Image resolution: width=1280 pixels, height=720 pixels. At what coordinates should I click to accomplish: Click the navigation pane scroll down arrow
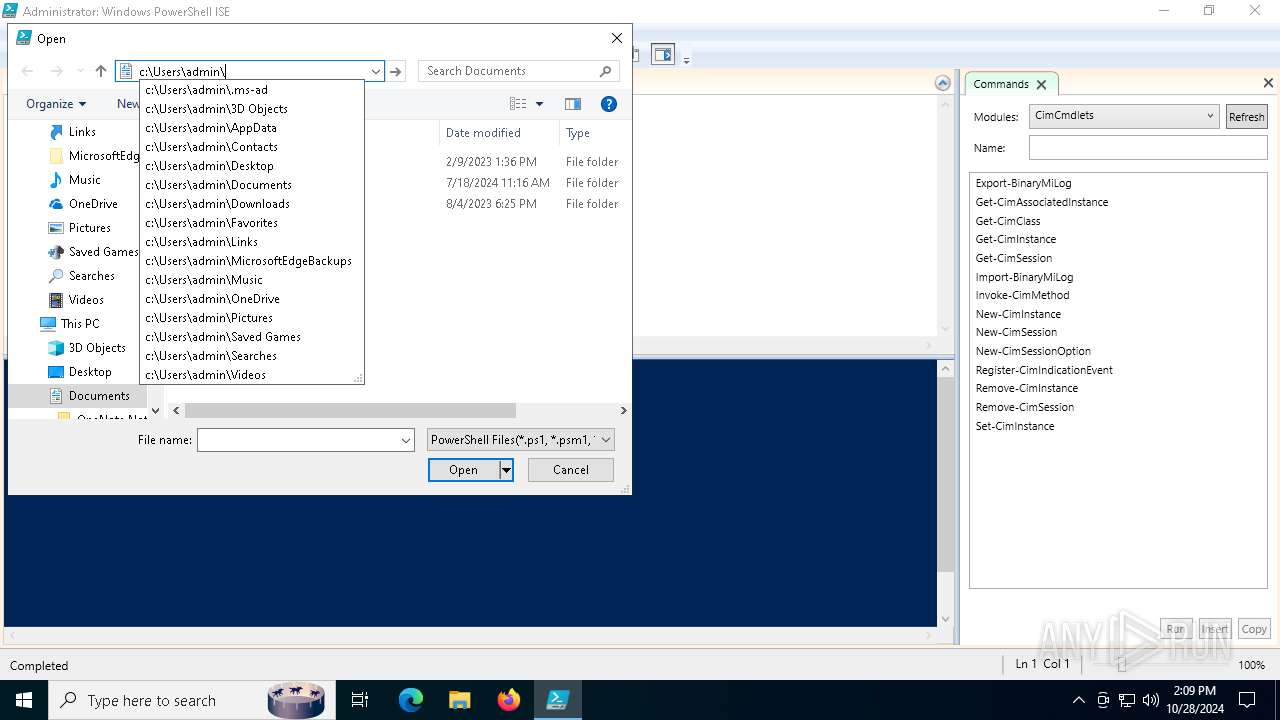click(155, 411)
